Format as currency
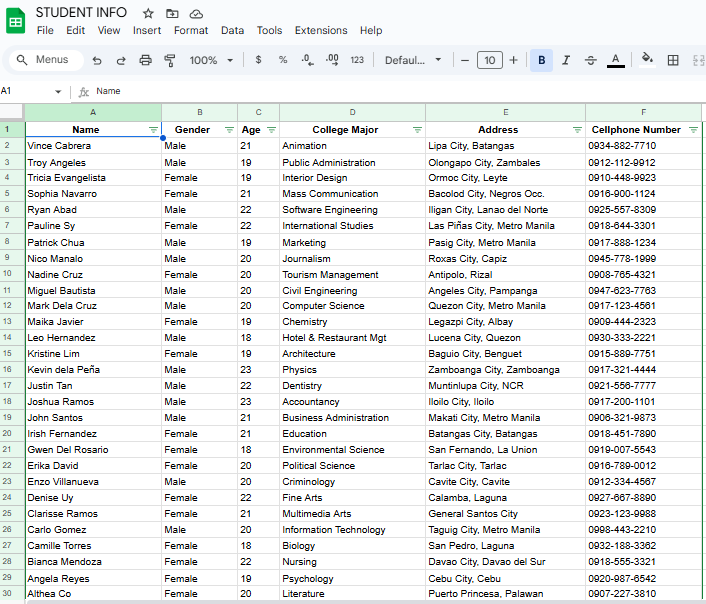Viewport: 706px width, 604px height. [258, 59]
